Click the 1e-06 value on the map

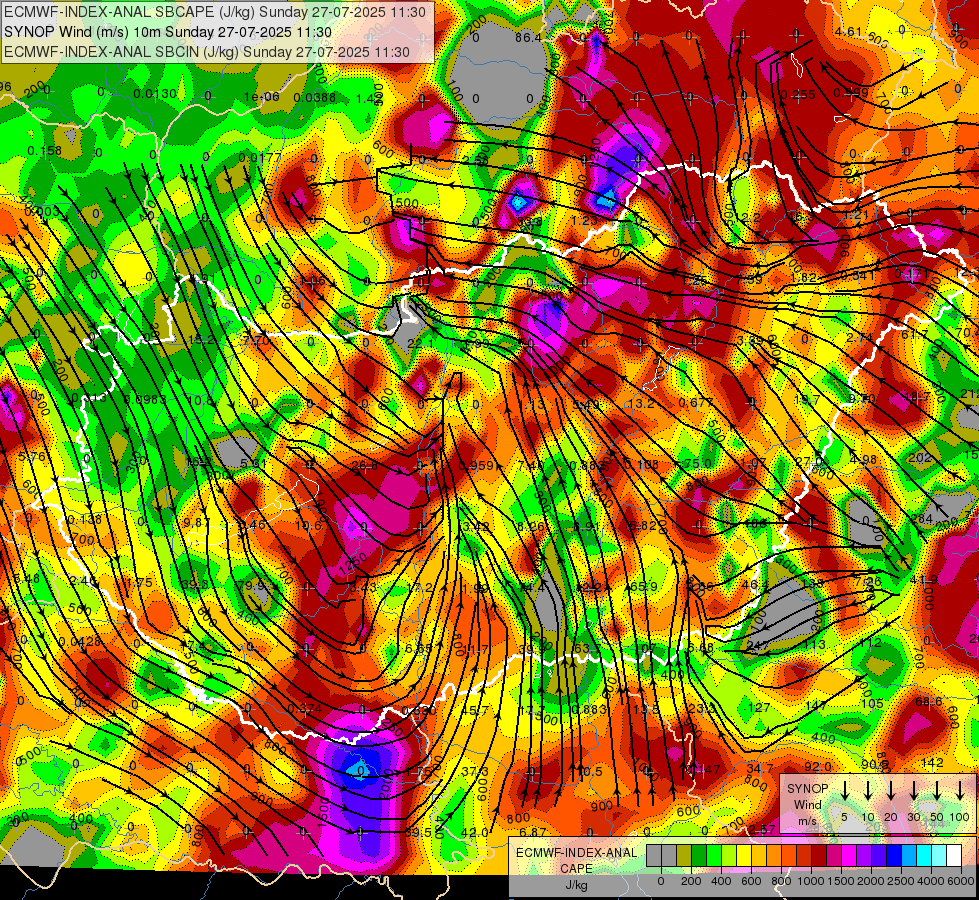click(262, 96)
